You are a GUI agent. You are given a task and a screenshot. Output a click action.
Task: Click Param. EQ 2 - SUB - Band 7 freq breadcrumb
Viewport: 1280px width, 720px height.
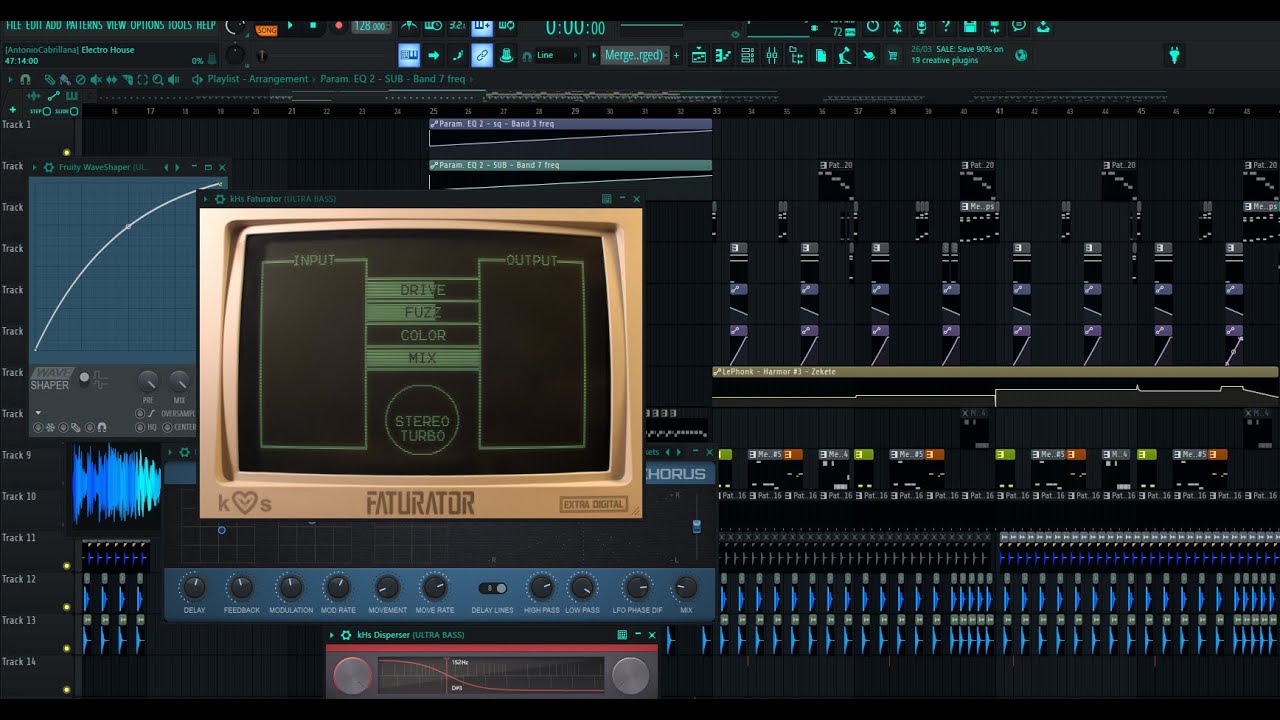tap(393, 79)
